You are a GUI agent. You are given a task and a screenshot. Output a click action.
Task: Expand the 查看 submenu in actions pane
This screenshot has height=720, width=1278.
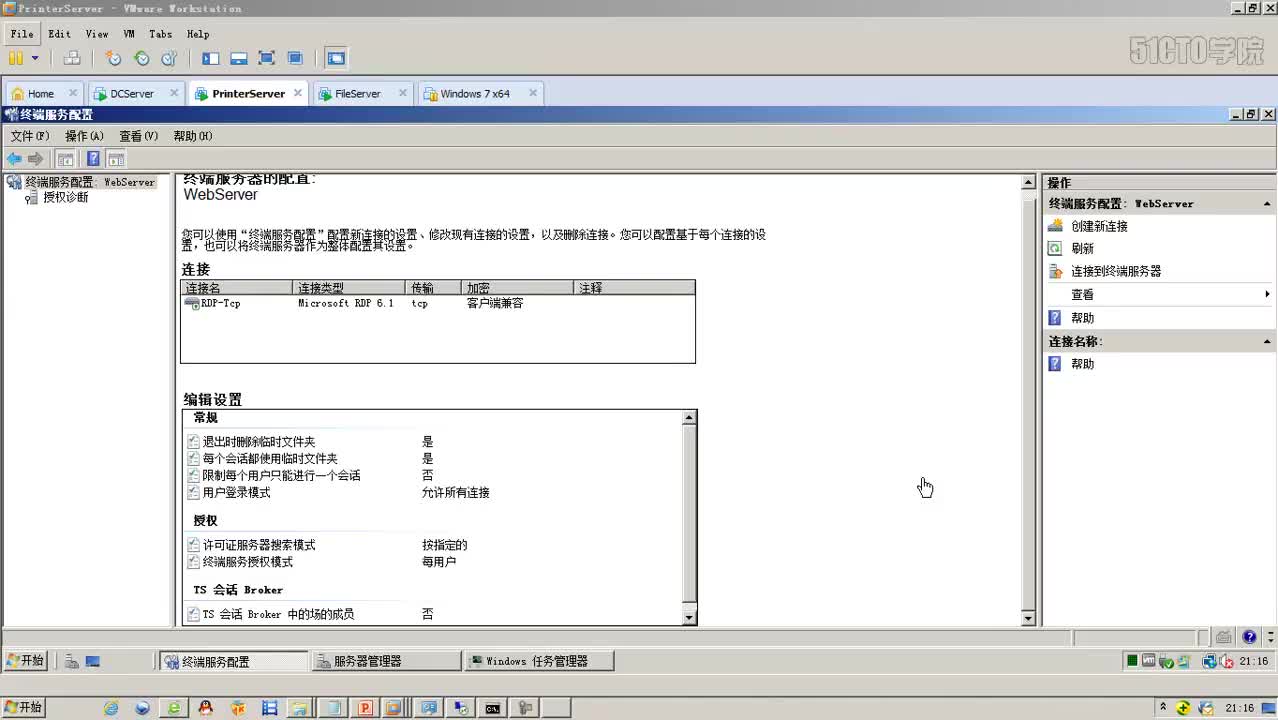coord(1158,295)
